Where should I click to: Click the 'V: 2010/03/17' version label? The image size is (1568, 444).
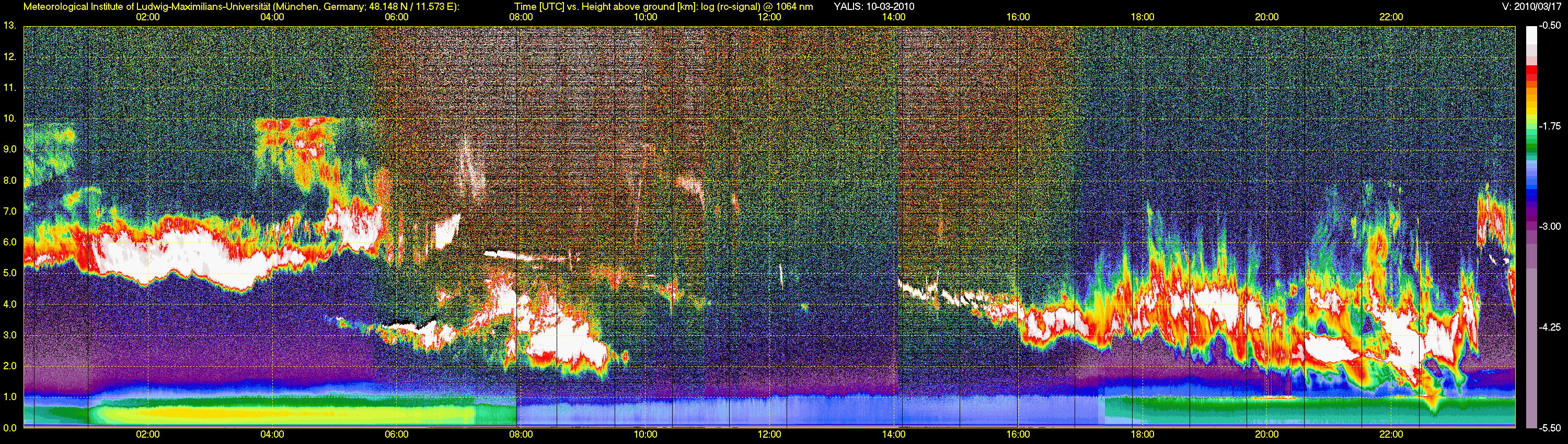pyautogui.click(x=1531, y=7)
